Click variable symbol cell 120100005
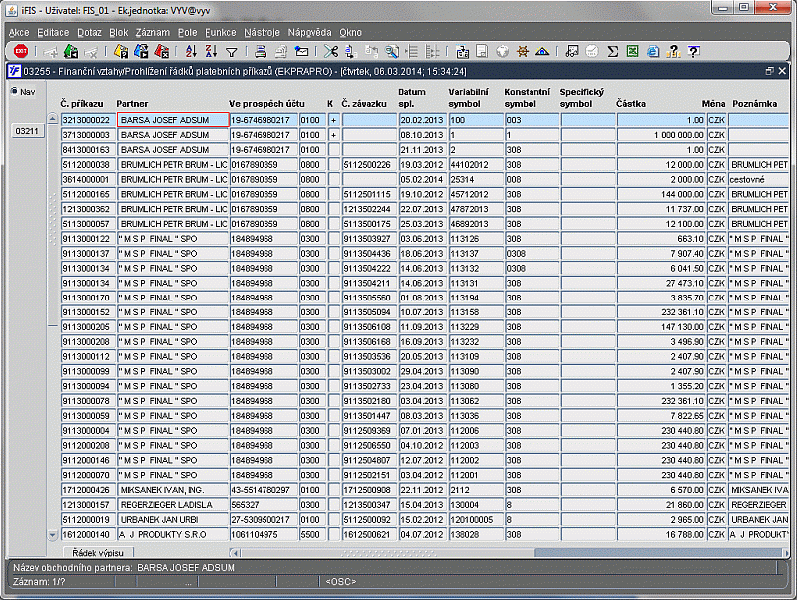Screen dimensions: 797x600 pyautogui.click(x=476, y=520)
